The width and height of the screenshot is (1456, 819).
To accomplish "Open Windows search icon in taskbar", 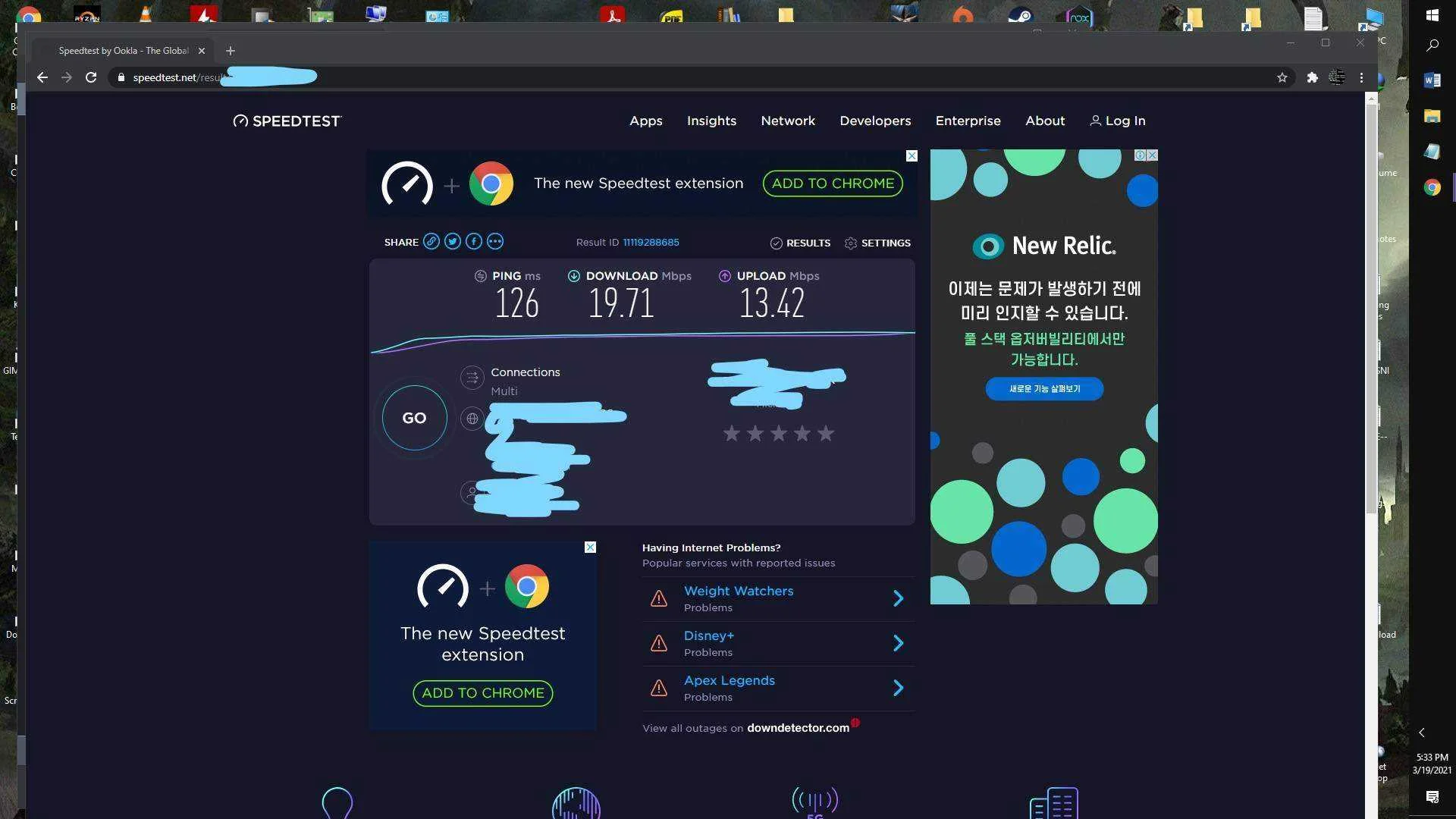I will click(x=1432, y=45).
